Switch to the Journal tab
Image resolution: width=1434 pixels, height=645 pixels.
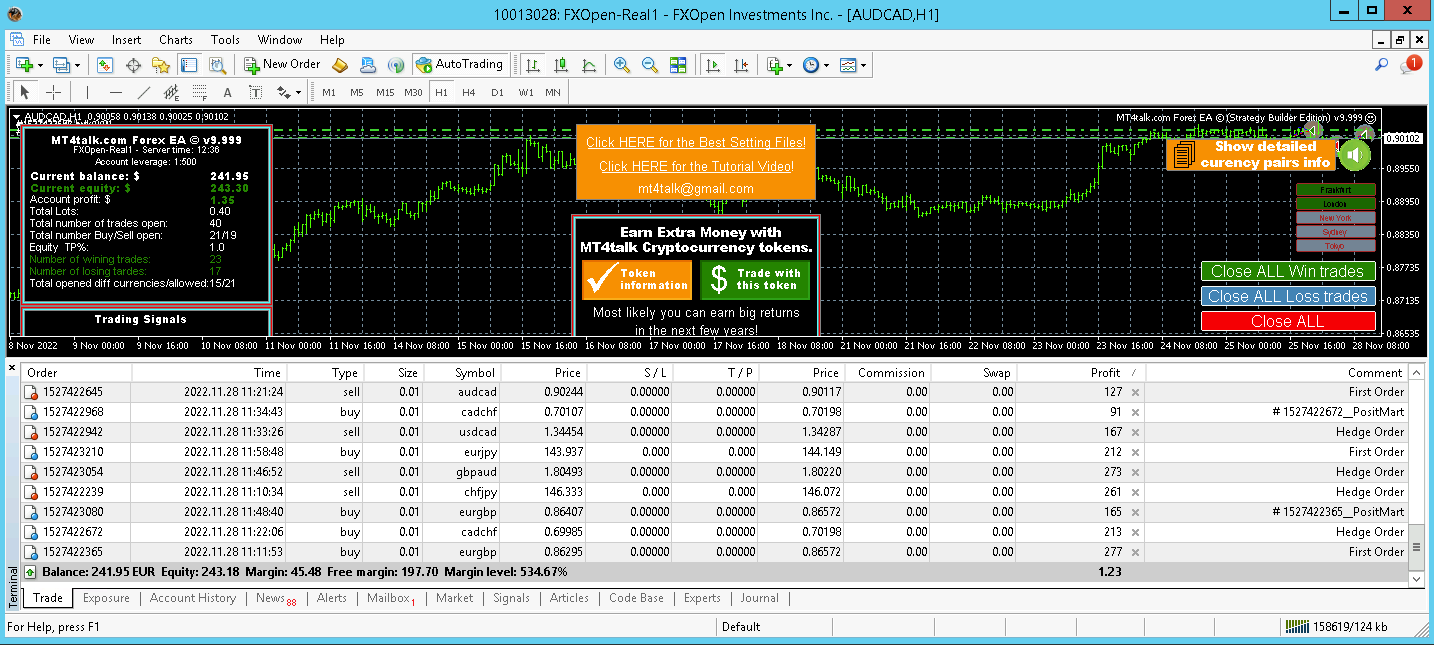pyautogui.click(x=760, y=598)
